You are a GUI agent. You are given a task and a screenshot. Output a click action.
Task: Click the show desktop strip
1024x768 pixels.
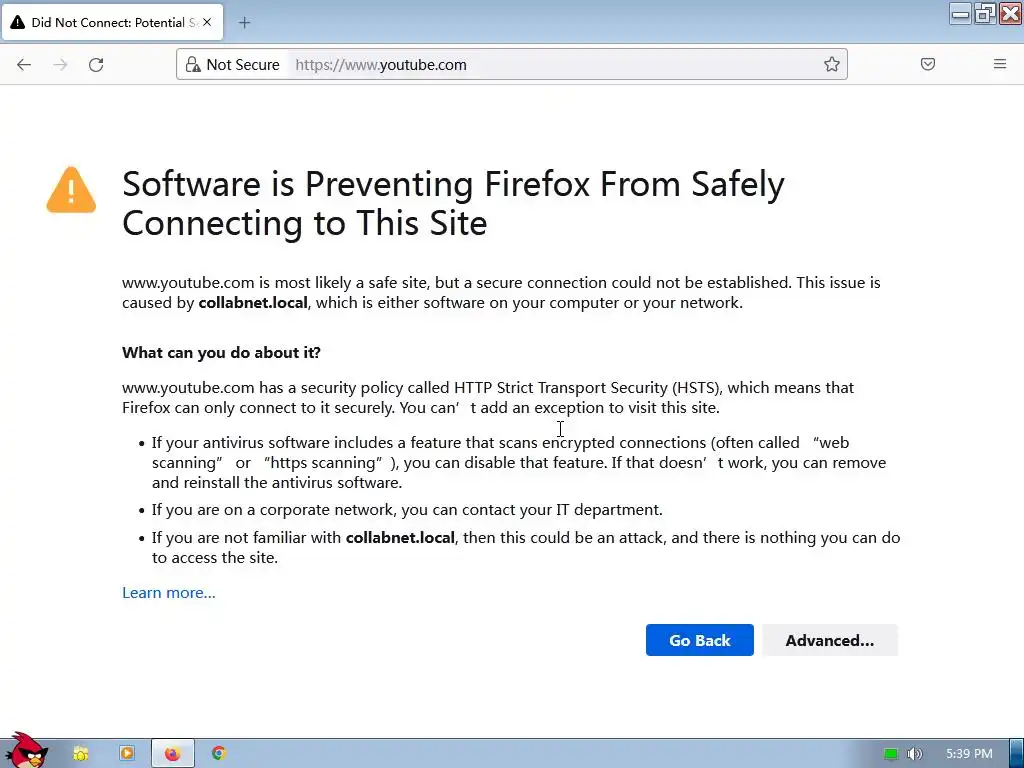[1016, 754]
